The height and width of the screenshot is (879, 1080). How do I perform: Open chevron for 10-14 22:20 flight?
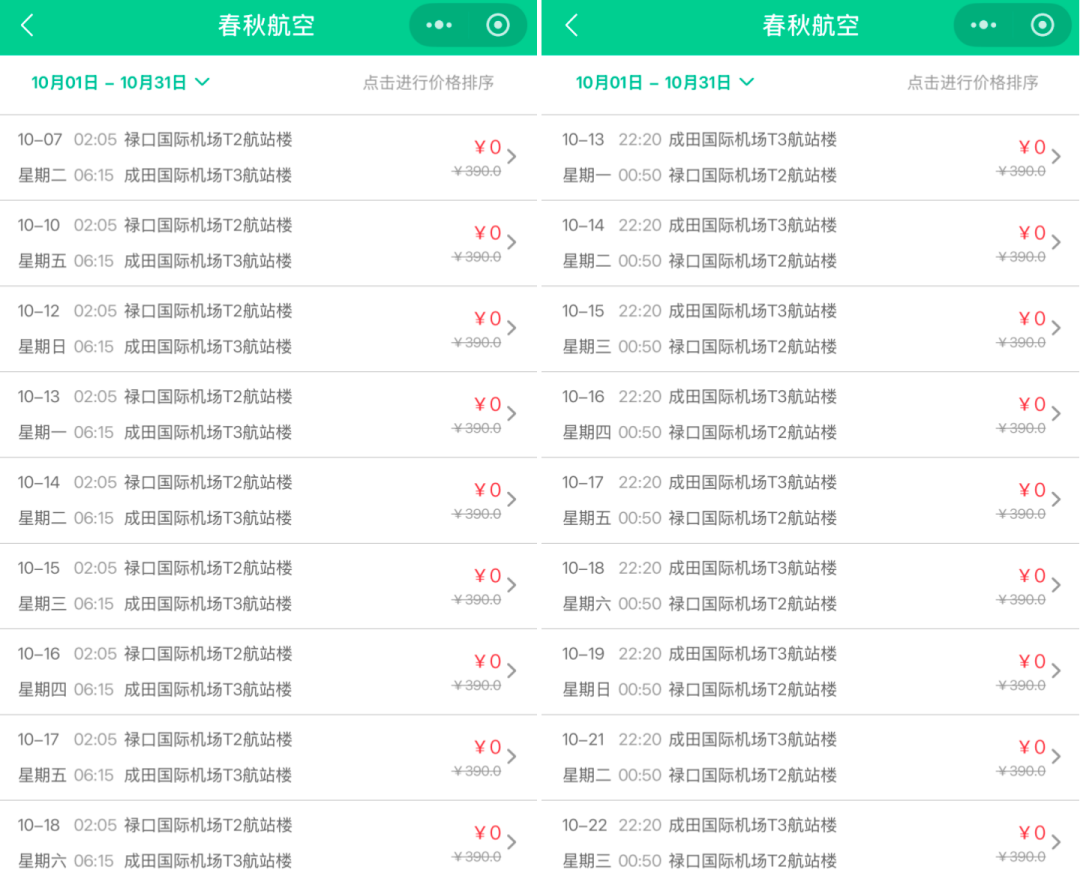pos(1056,242)
